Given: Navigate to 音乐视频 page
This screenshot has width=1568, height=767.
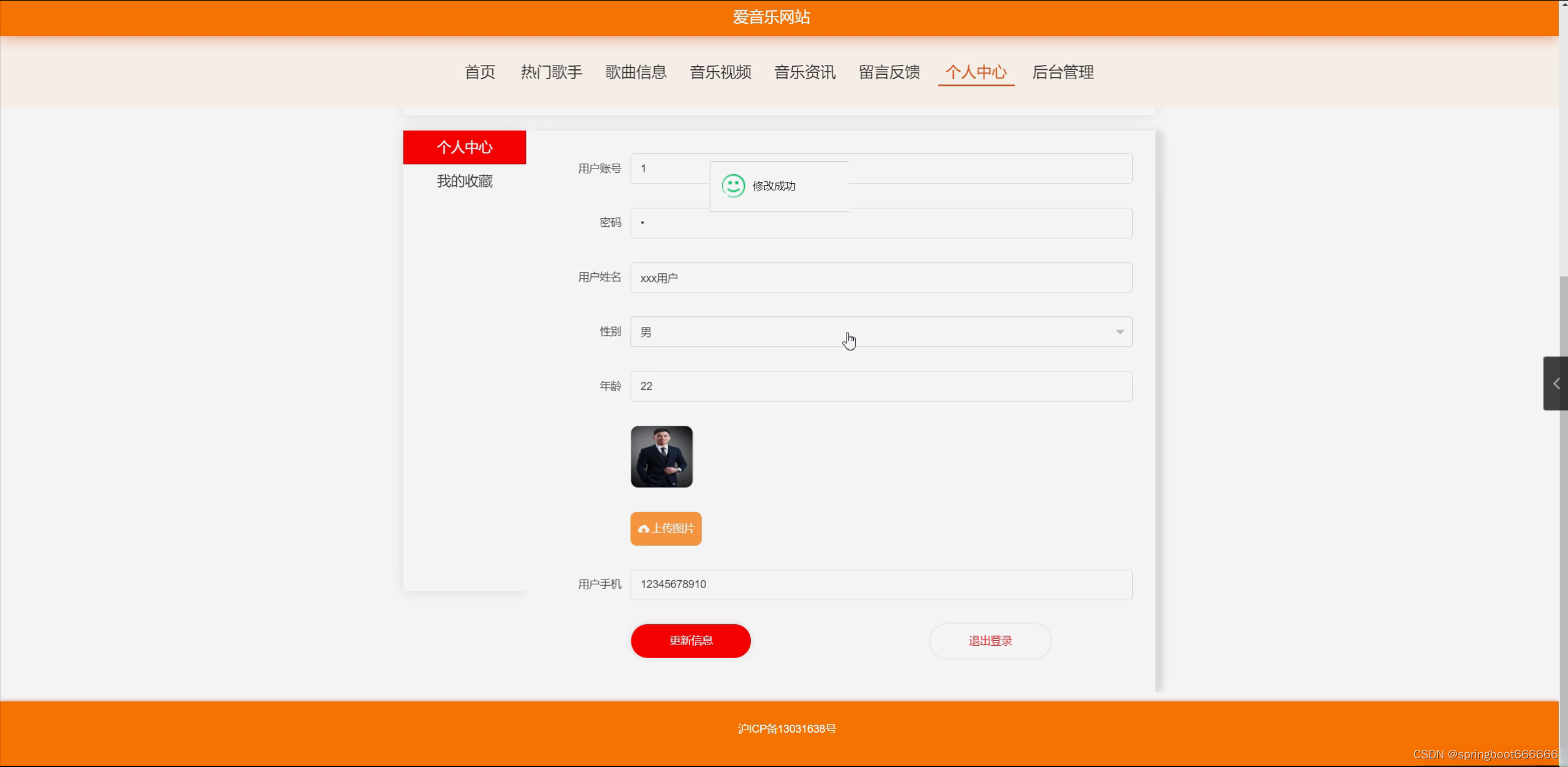Looking at the screenshot, I should (x=720, y=72).
